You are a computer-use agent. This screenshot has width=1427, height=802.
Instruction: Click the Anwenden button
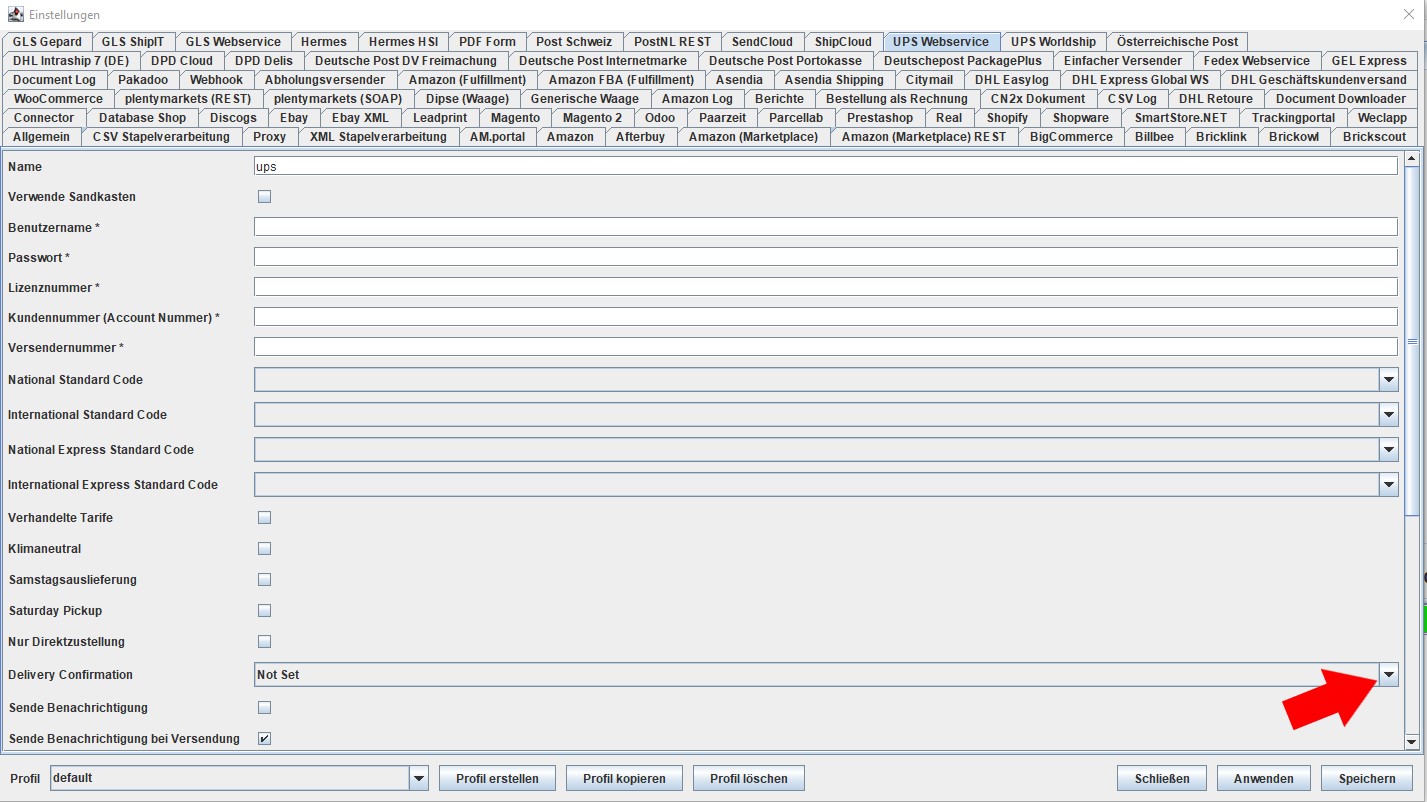coord(1264,778)
